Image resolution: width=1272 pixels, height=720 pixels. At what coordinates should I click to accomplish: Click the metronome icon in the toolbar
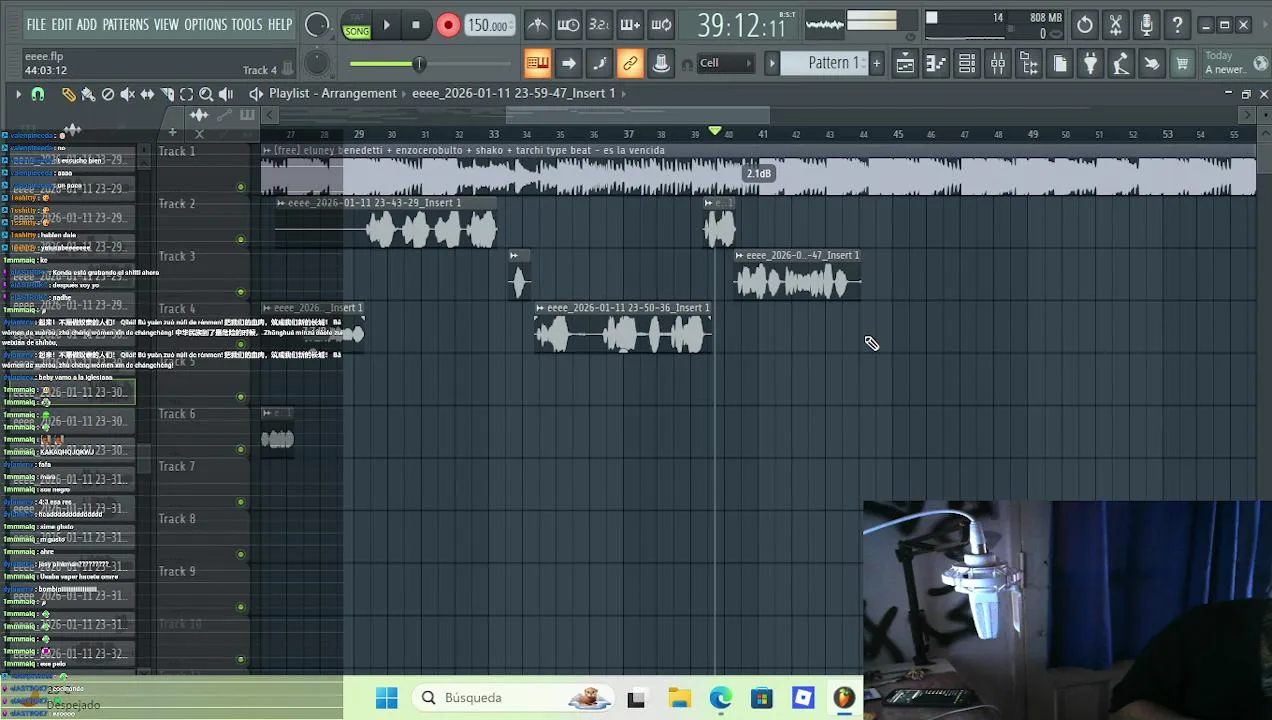[x=537, y=25]
